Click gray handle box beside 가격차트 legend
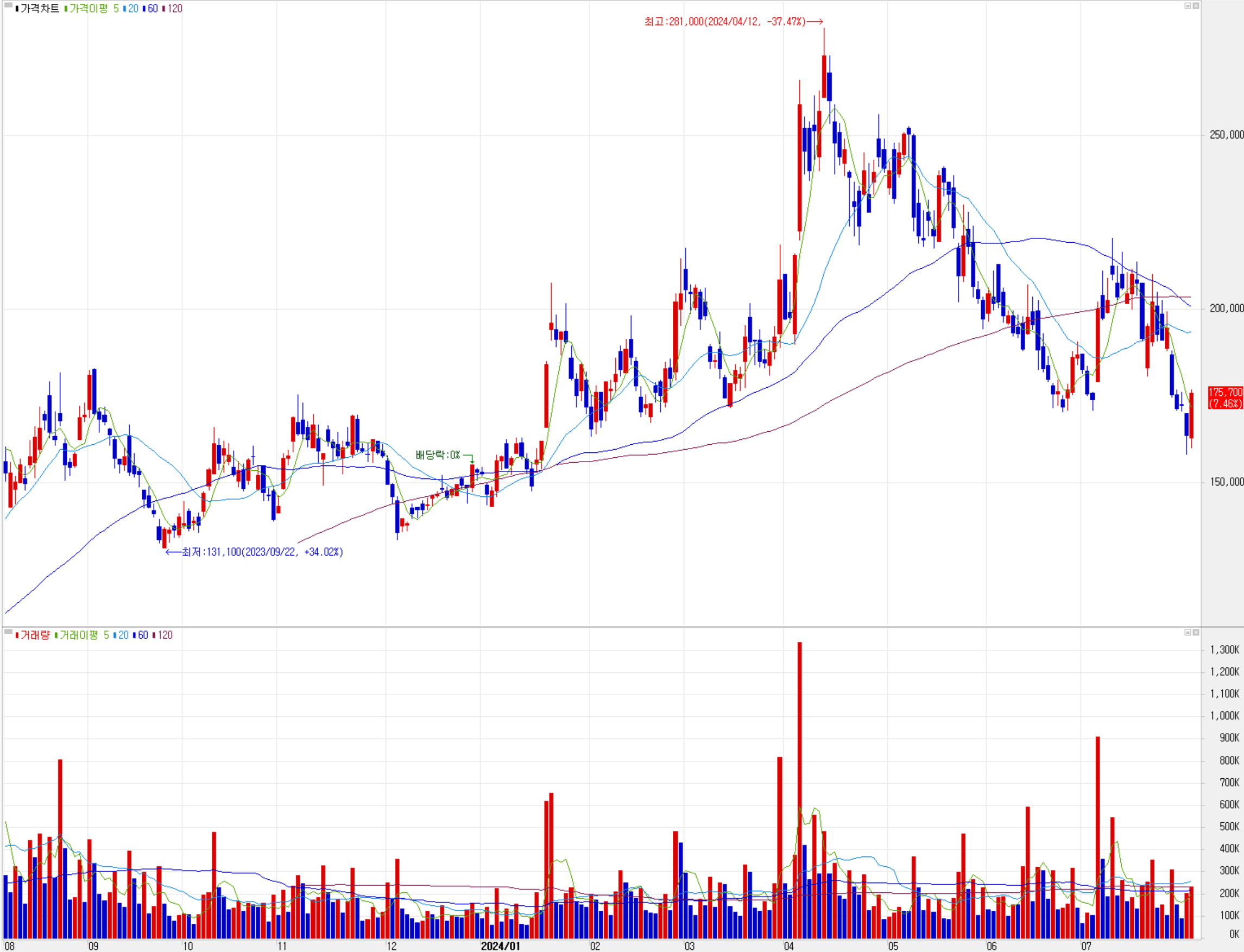The width and height of the screenshot is (1244, 952). click(x=9, y=5)
